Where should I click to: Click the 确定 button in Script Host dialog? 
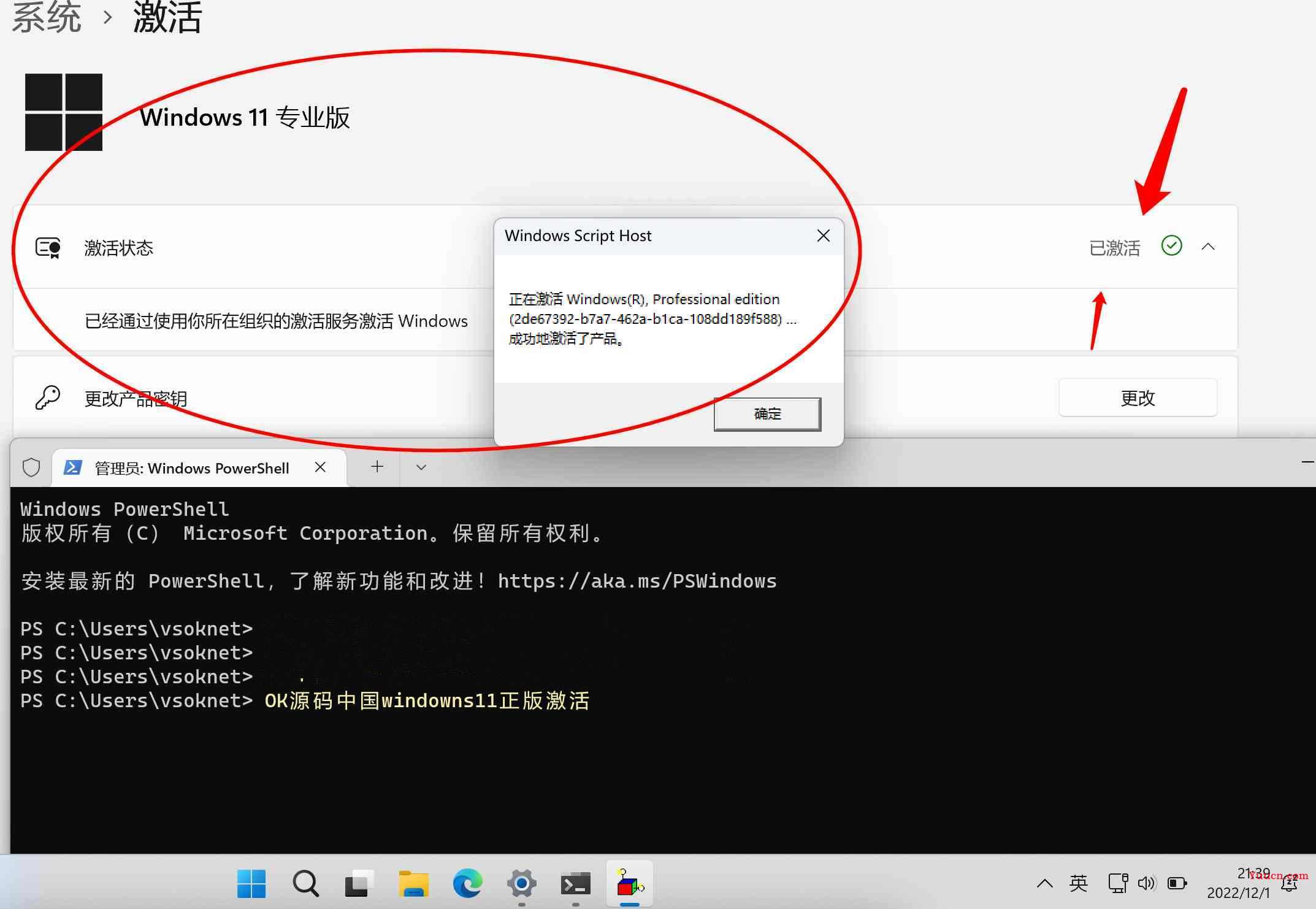point(767,414)
